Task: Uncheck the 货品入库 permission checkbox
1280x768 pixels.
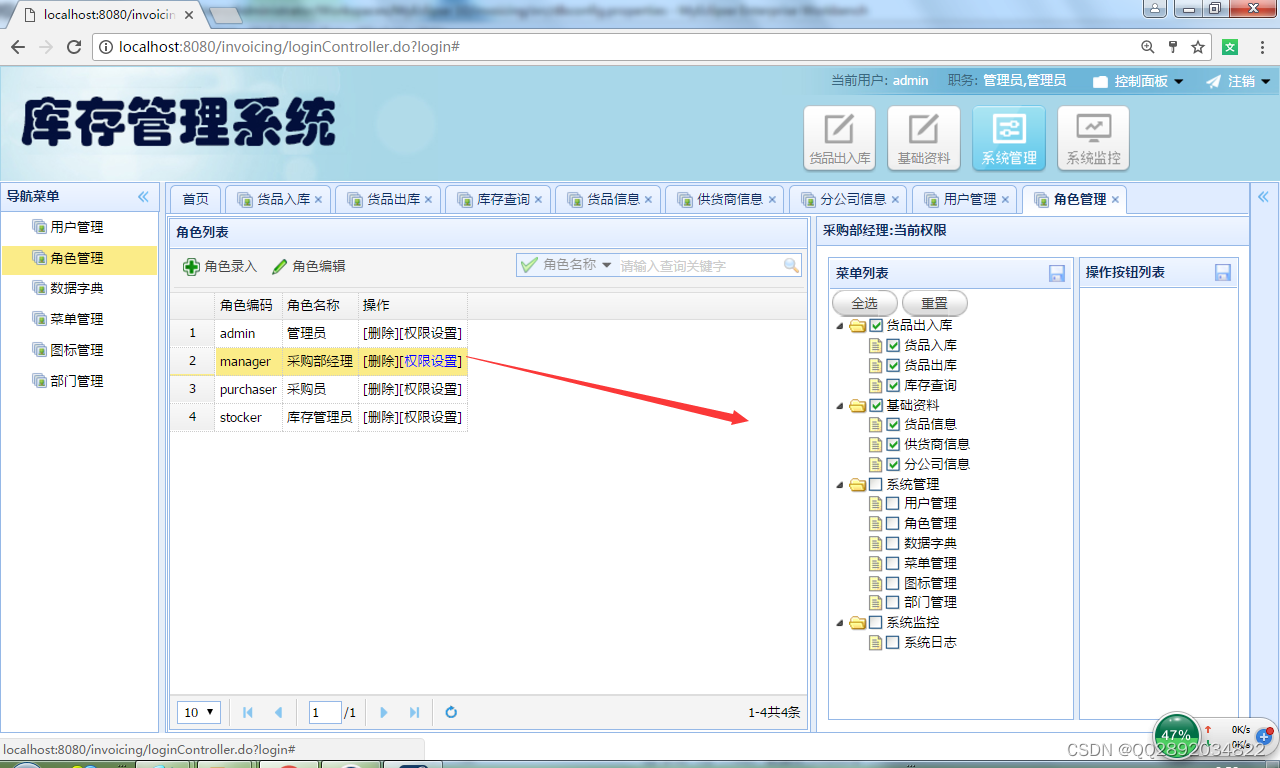Action: [892, 345]
